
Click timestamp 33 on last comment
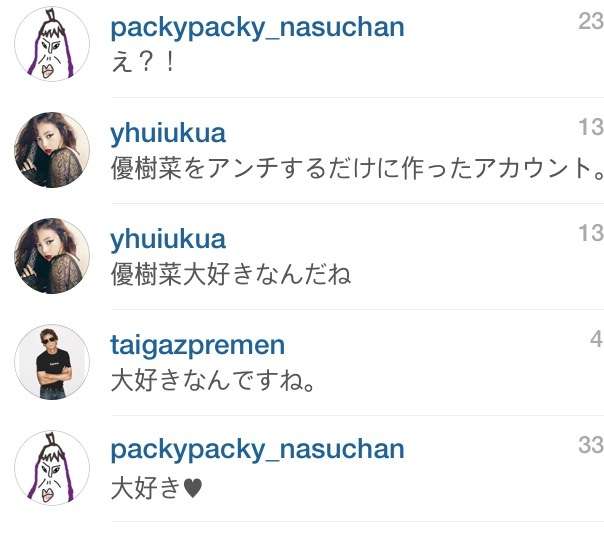[x=591, y=445]
